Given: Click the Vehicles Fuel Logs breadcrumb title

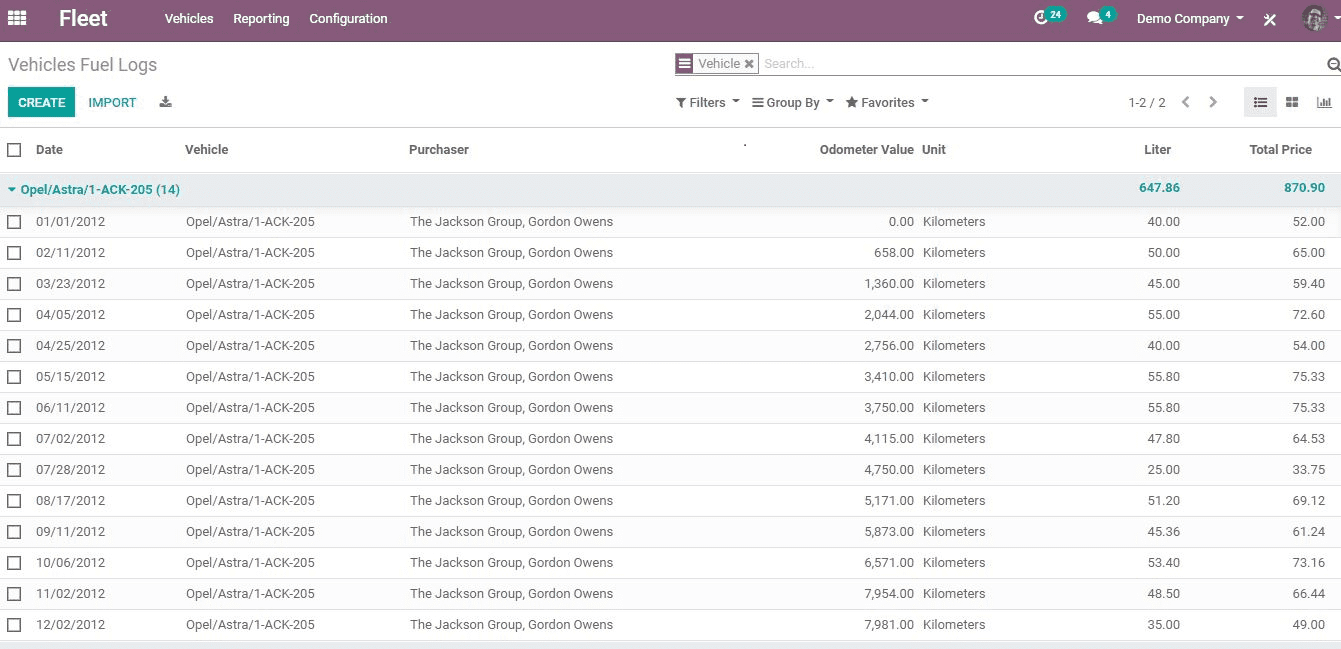Looking at the screenshot, I should click(83, 65).
